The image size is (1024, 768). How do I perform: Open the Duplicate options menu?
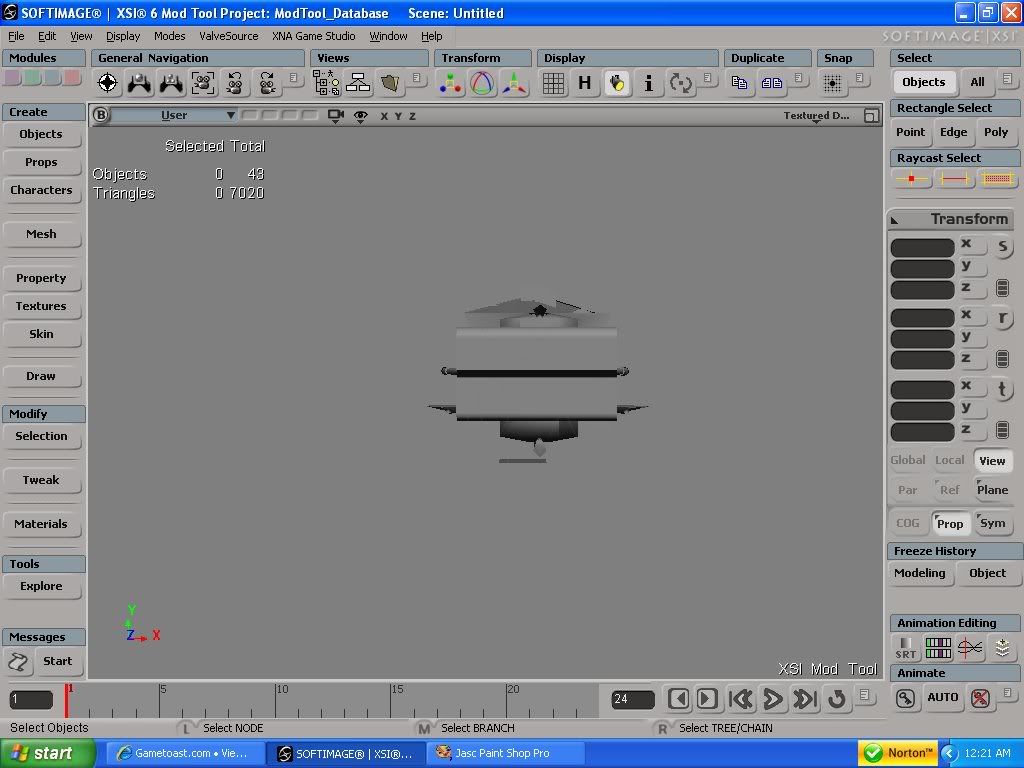coord(798,78)
